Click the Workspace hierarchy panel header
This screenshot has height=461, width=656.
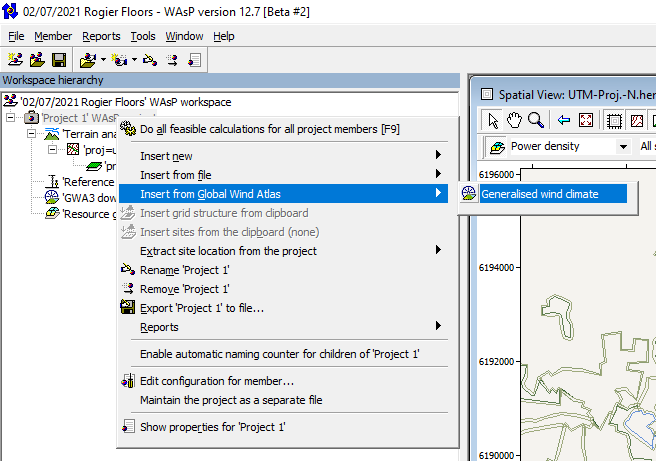click(x=230, y=80)
